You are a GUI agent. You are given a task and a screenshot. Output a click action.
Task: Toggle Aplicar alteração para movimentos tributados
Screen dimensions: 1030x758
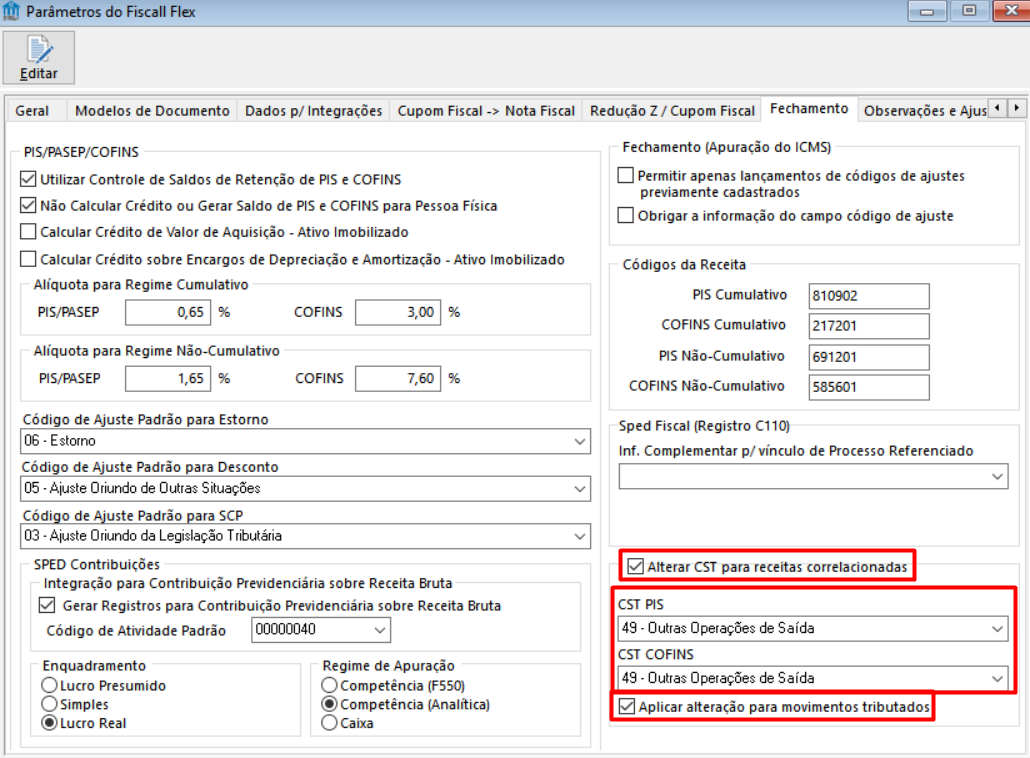[627, 706]
